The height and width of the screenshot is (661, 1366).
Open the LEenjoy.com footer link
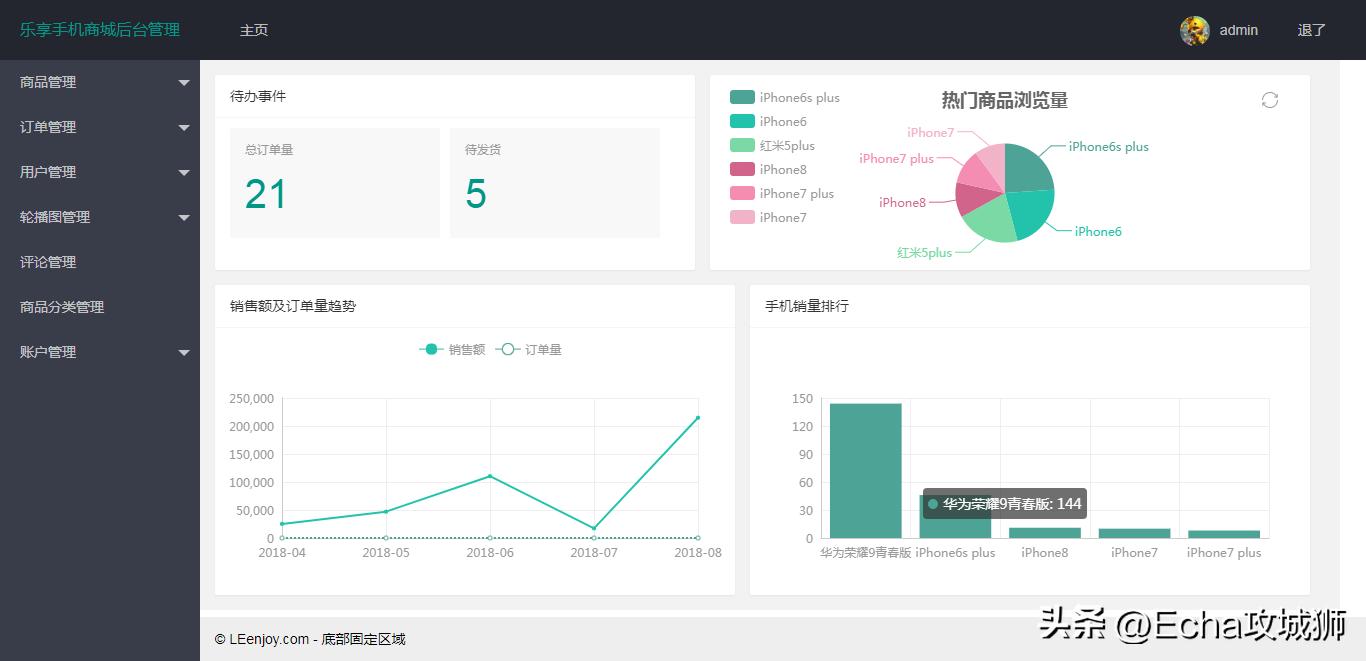[x=266, y=638]
